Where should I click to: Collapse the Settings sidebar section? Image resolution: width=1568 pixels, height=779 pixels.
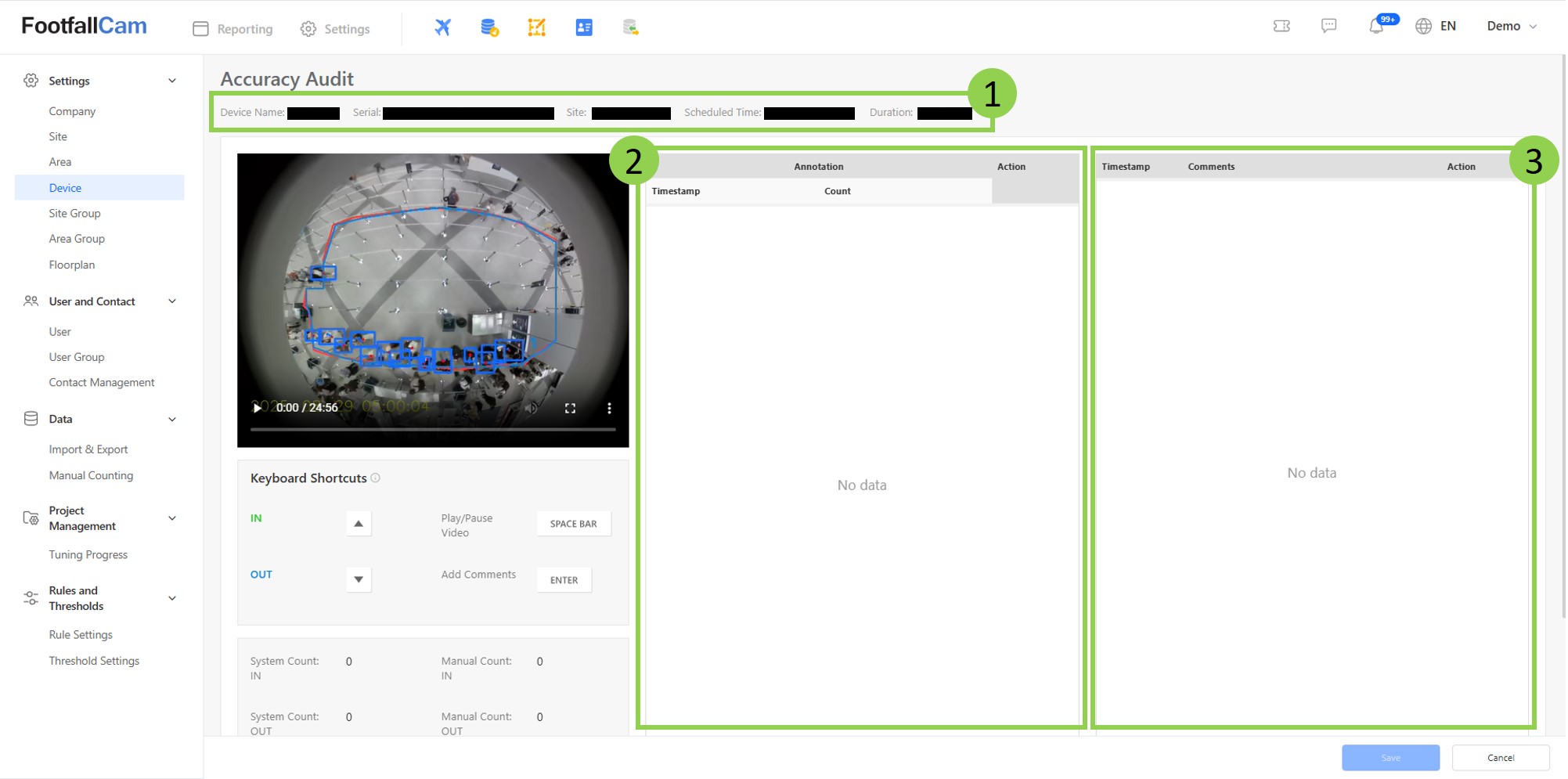tap(172, 81)
